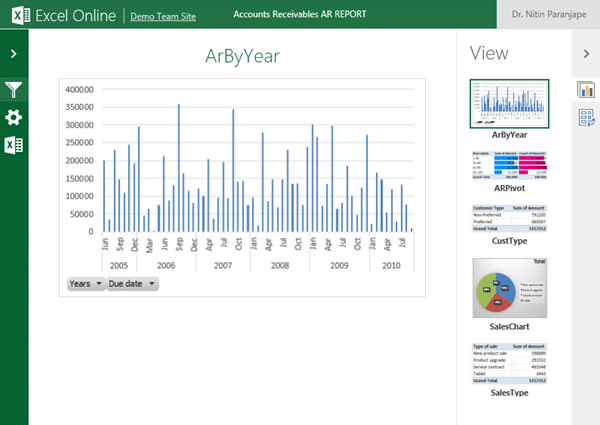Viewport: 600px width, 425px height.
Task: Click the Dr. Nitin Paranjape user name
Action: point(549,14)
